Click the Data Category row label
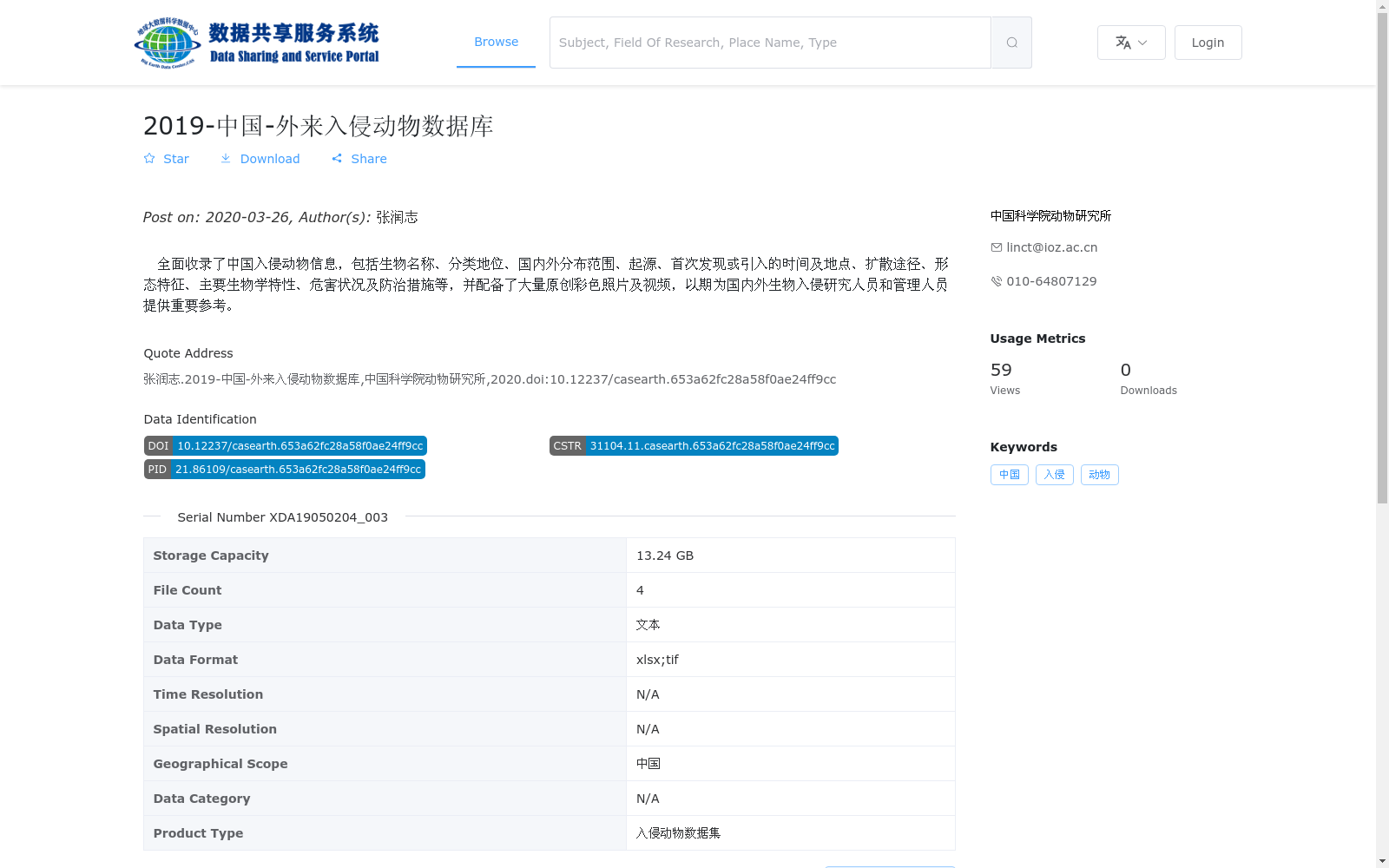This screenshot has width=1389, height=868. 201,799
